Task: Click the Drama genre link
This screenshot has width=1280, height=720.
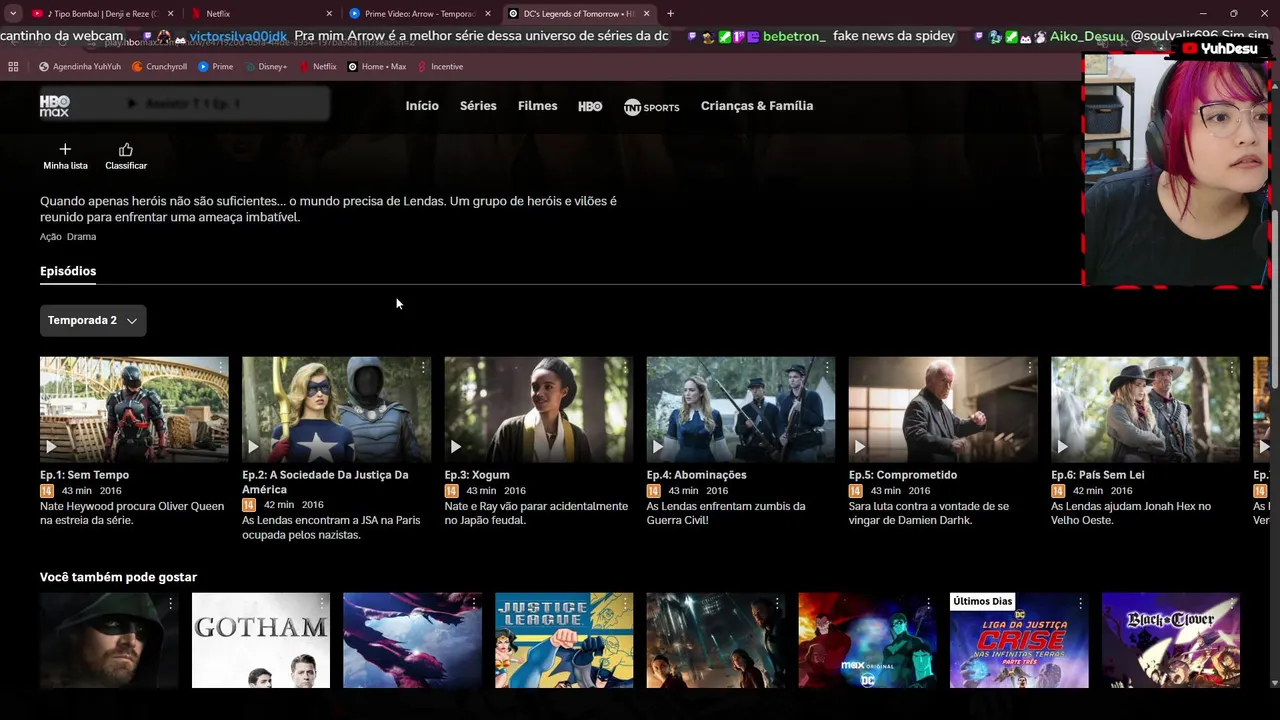Action: click(x=81, y=237)
